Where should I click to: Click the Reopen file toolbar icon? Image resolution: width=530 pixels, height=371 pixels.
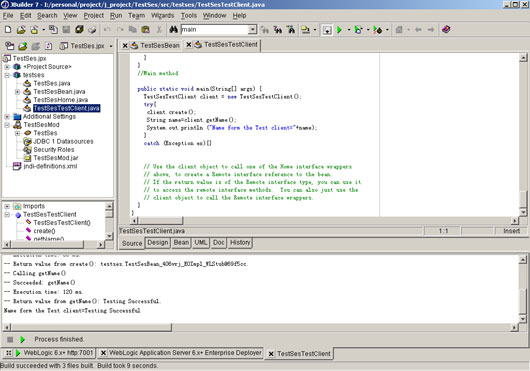click(x=34, y=30)
